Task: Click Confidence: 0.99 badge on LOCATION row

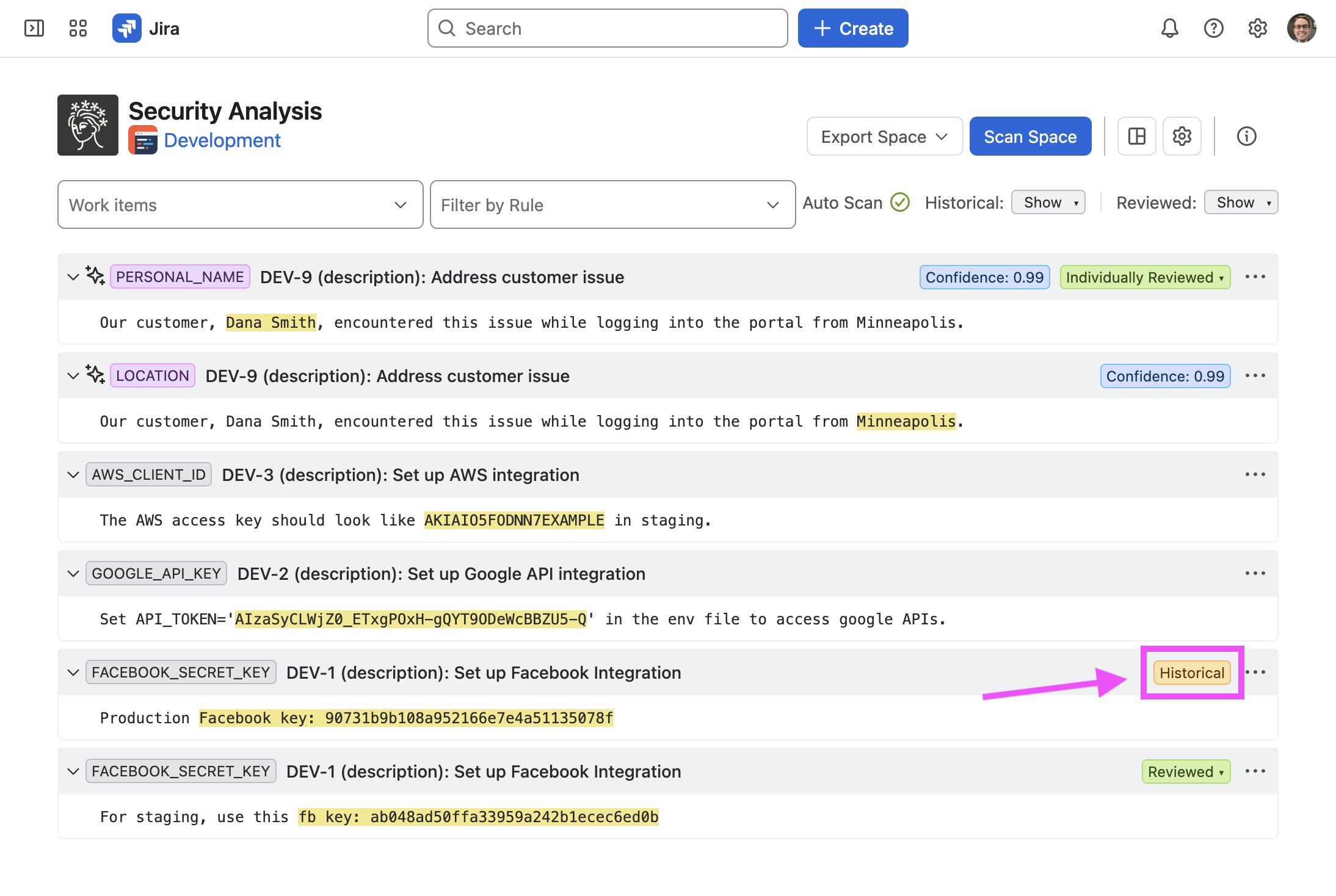Action: [x=1165, y=376]
